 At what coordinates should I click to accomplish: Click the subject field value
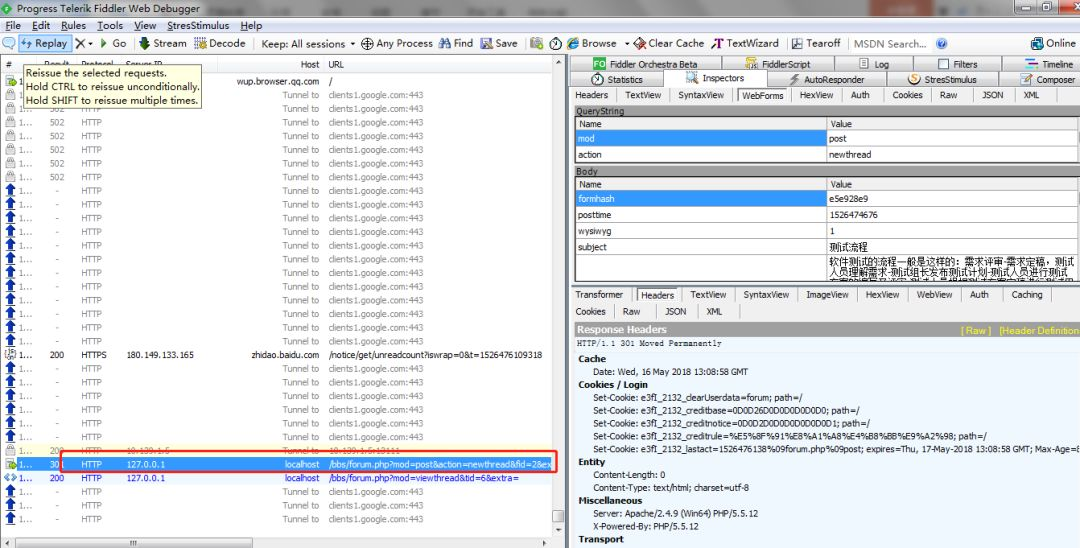848,246
